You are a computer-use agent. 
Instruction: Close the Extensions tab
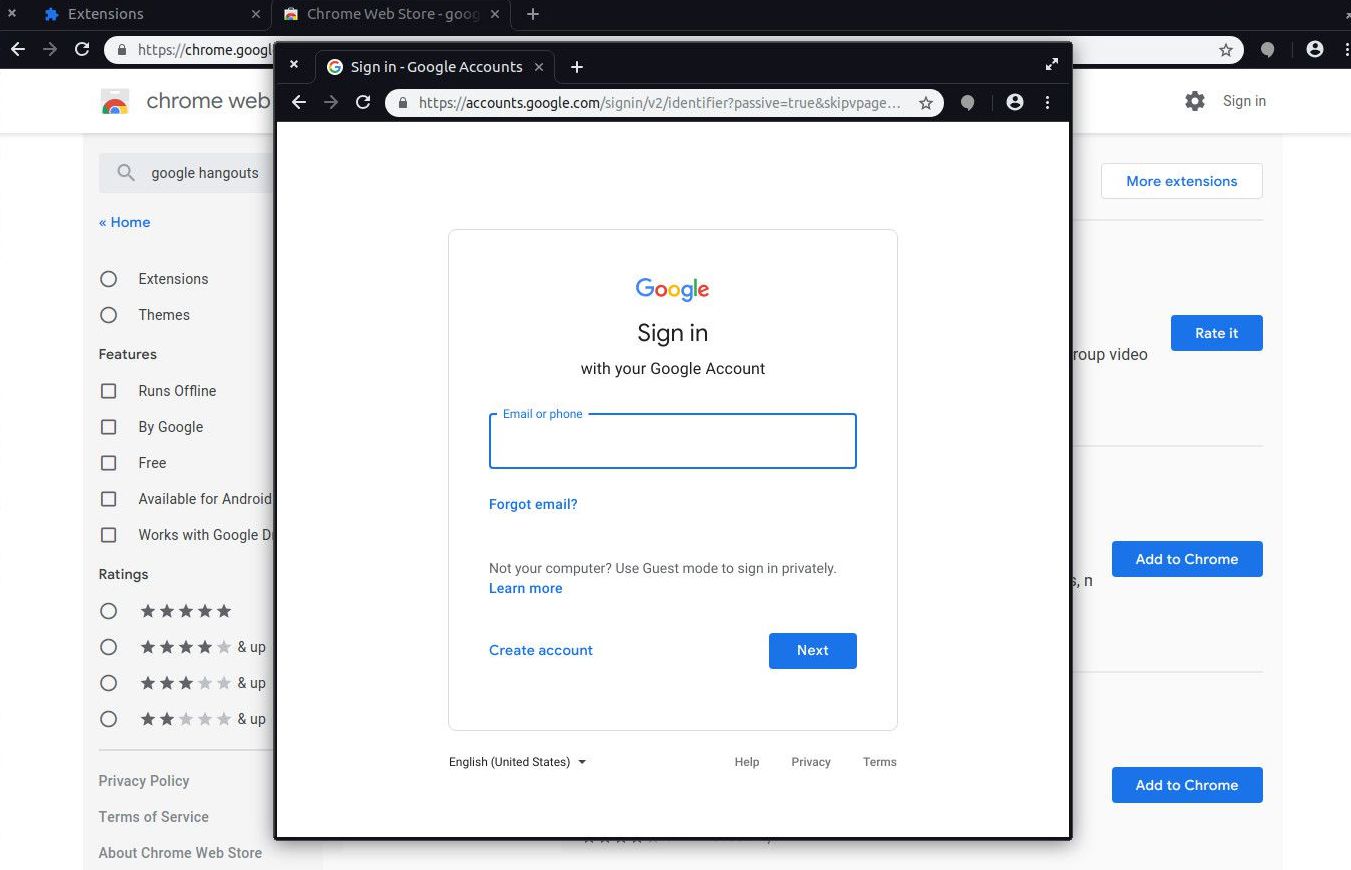(255, 14)
